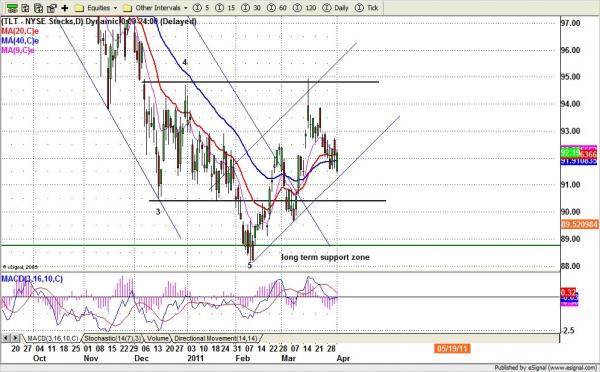
Task: Click the wave label 5 annotation
Action: point(249,265)
